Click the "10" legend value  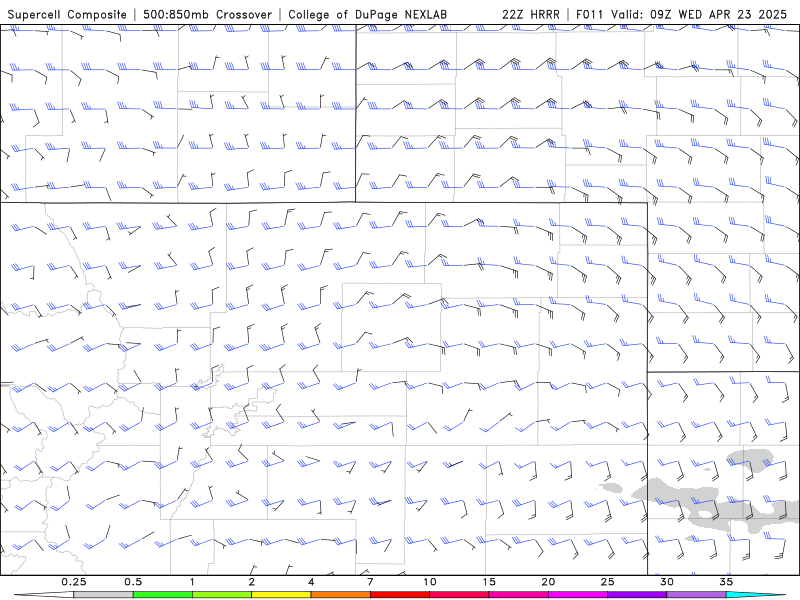430,582
